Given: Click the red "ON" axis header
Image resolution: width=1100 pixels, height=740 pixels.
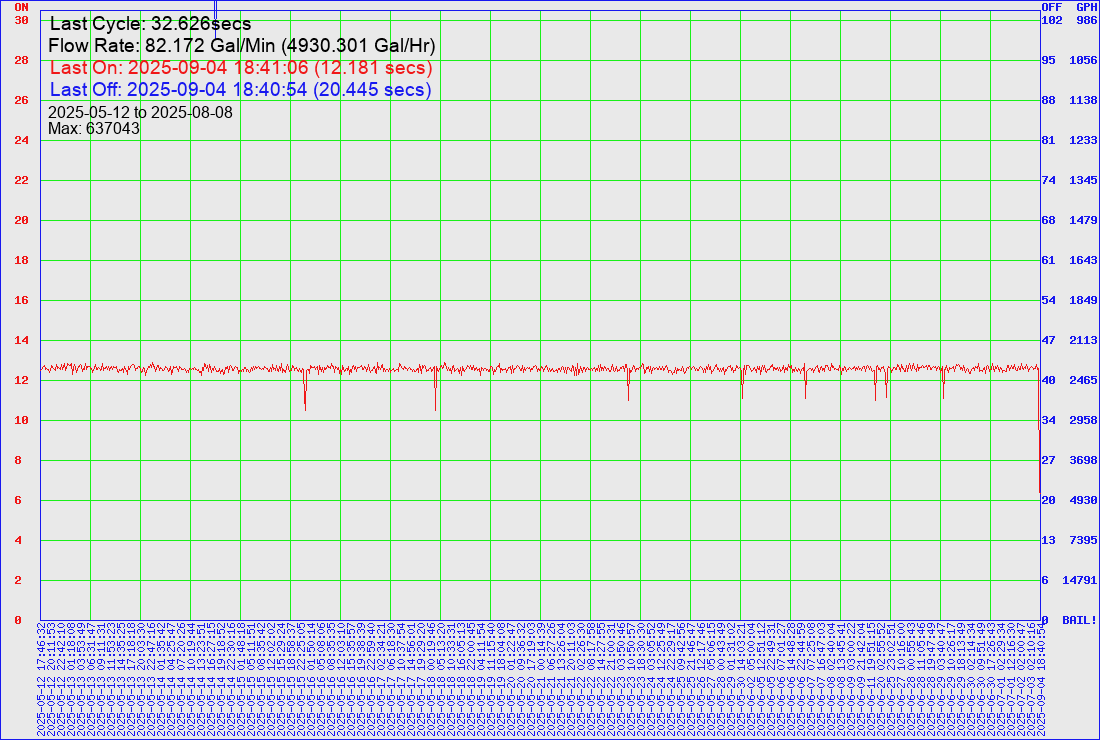Looking at the screenshot, I should tap(22, 7).
